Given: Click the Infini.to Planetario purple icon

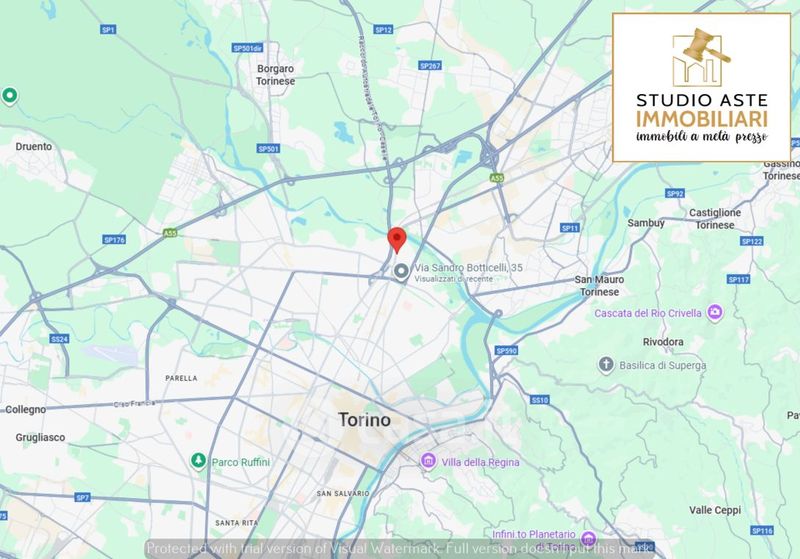Looking at the screenshot, I should (588, 539).
